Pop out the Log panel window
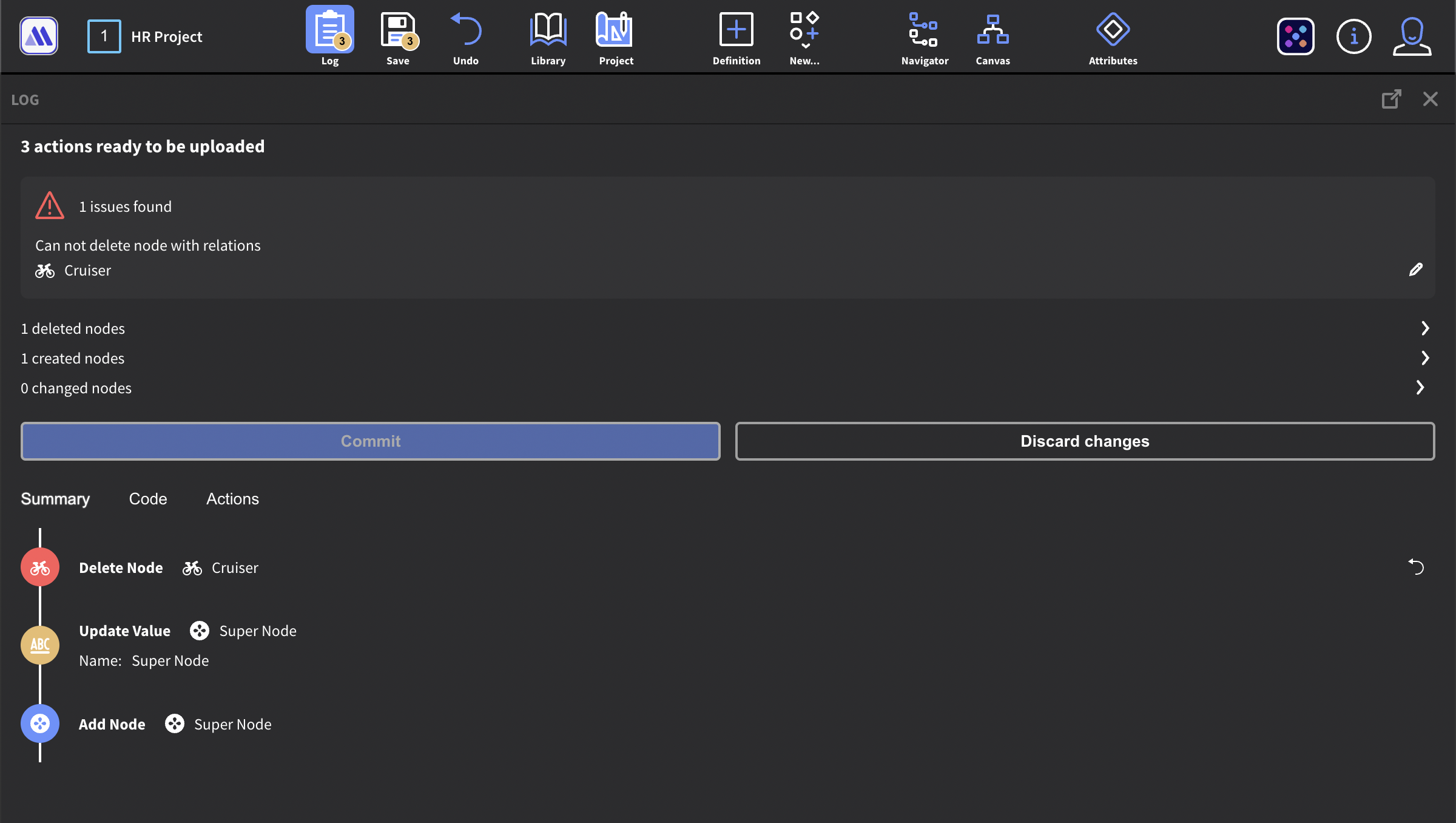1456x823 pixels. [1391, 99]
